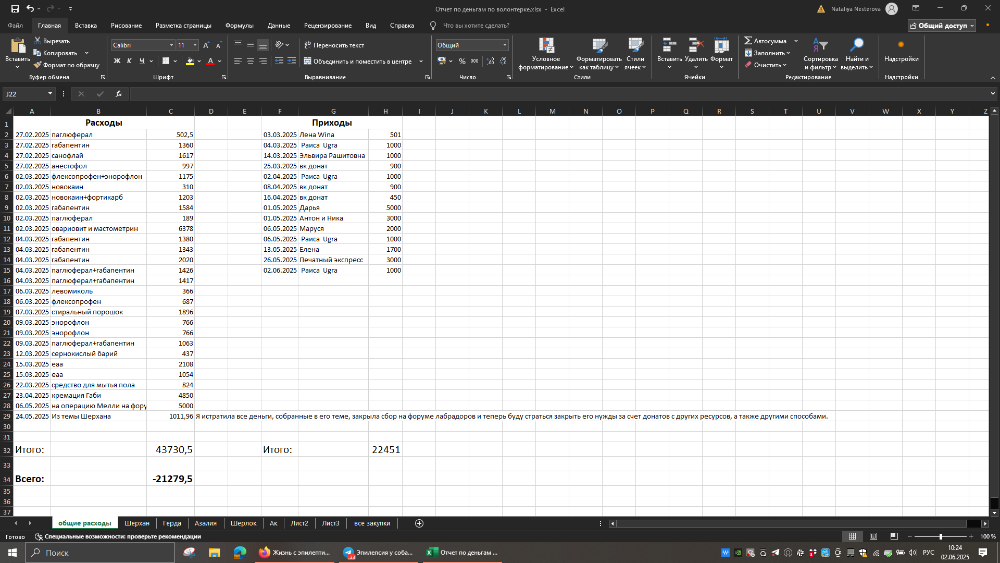Toggle bold formatting button
This screenshot has width=1000, height=563.
(x=116, y=61)
